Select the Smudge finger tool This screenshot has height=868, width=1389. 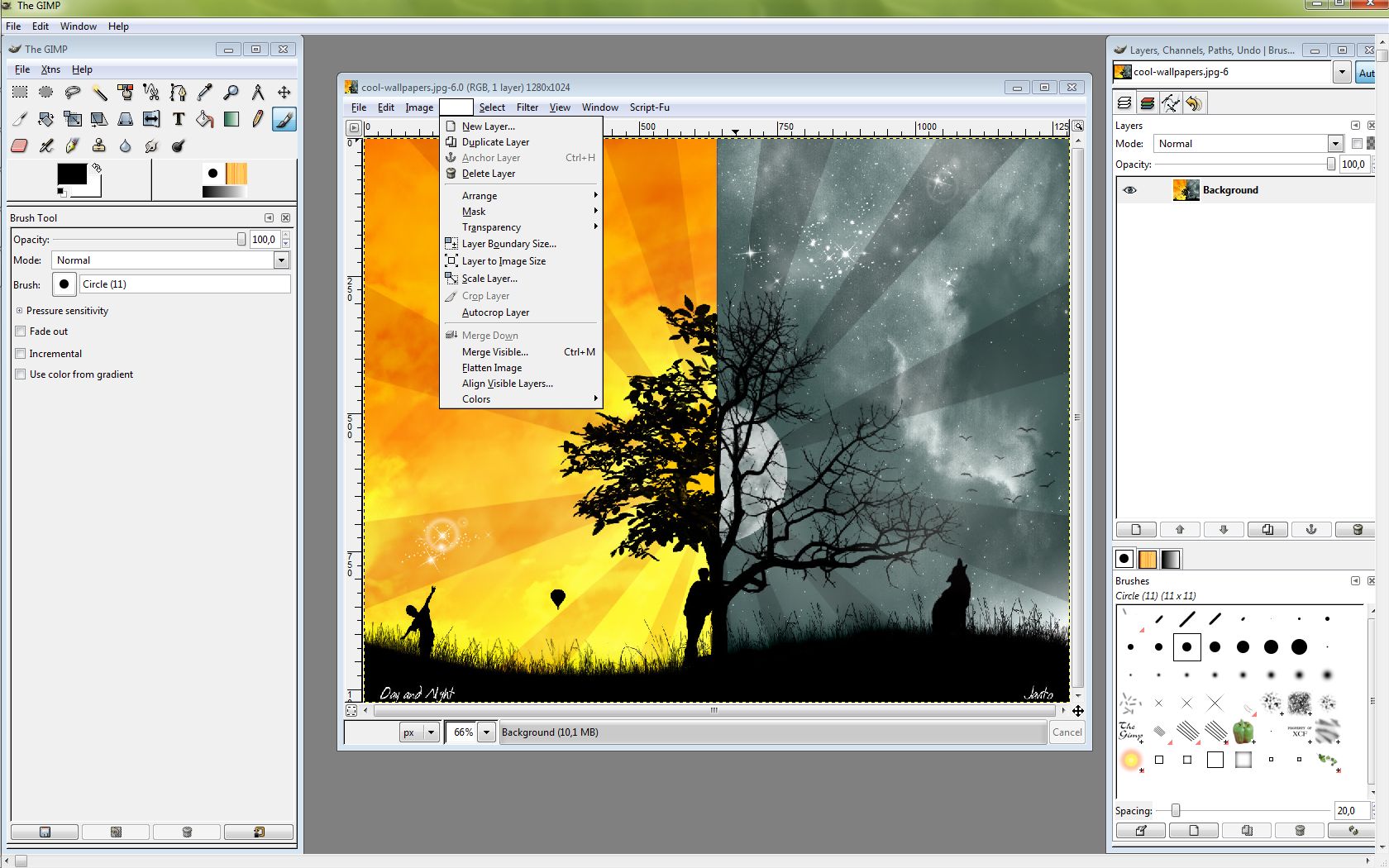(151, 145)
